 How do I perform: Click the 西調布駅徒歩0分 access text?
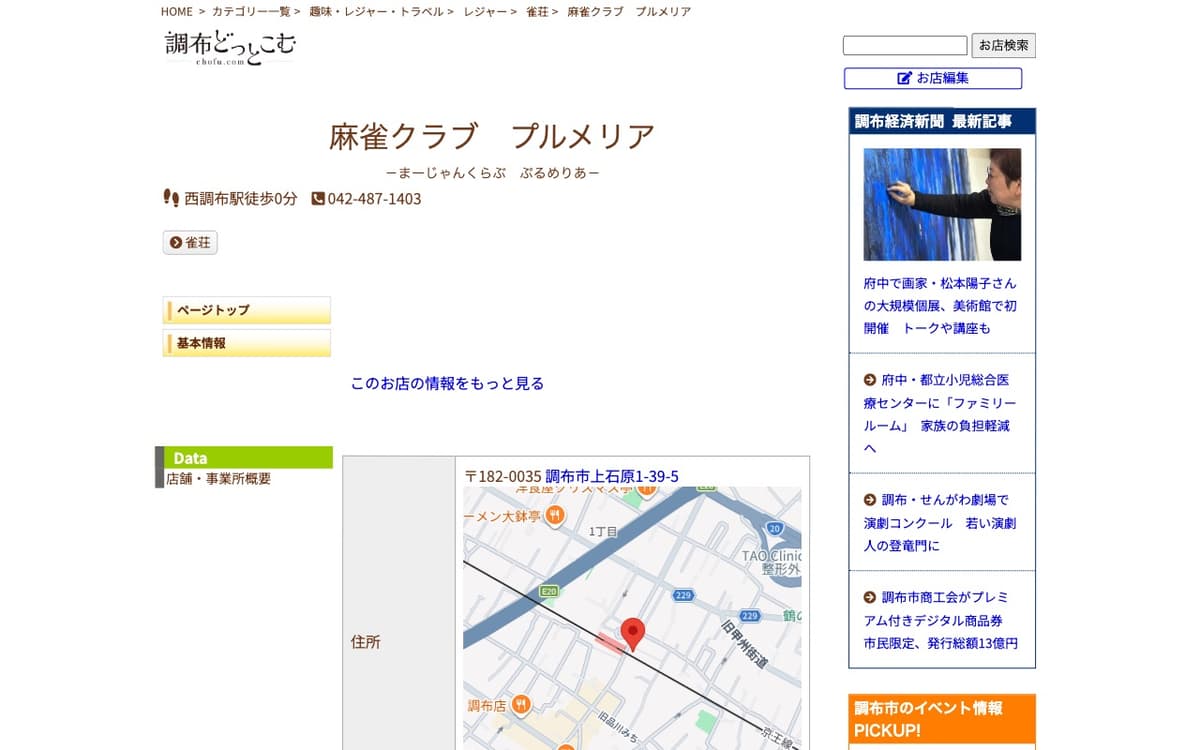241,198
